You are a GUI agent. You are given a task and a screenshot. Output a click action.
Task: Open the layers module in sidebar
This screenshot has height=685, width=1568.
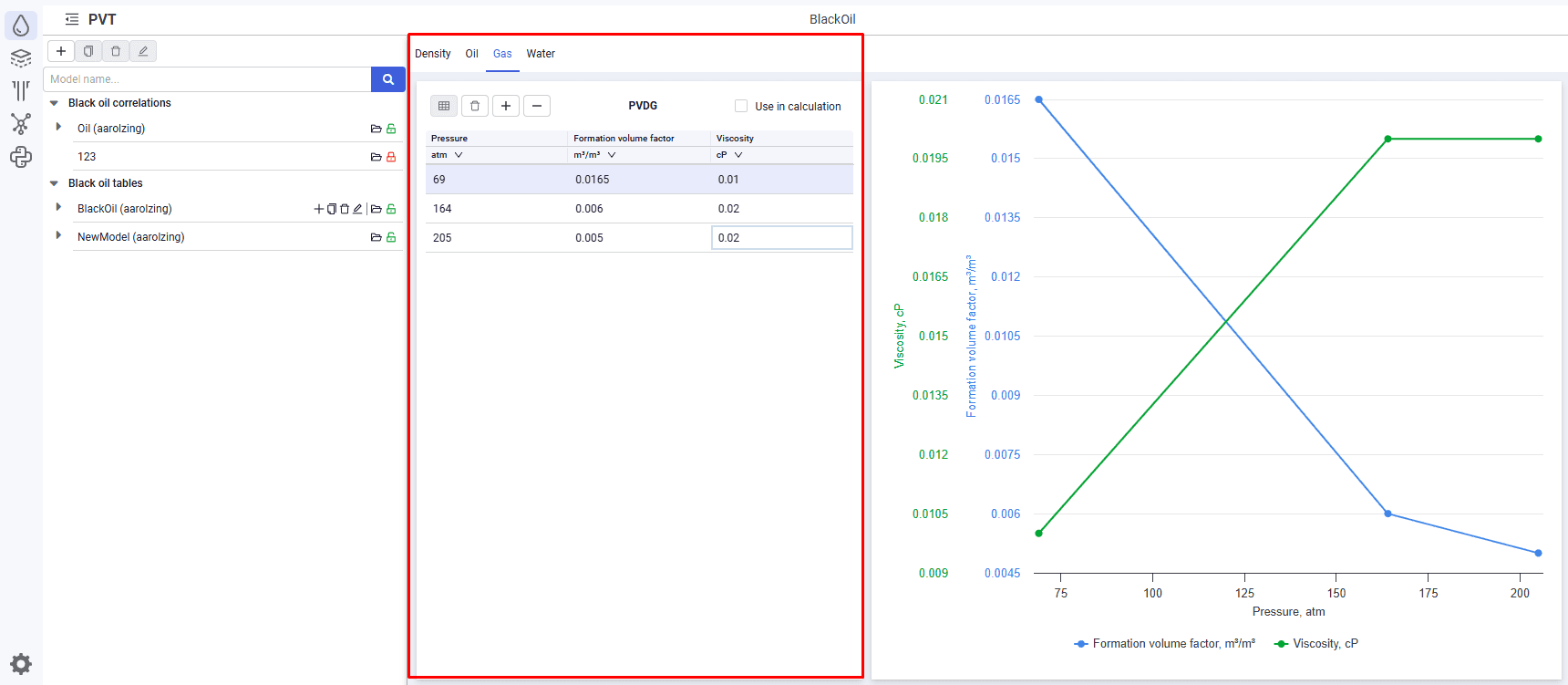[x=21, y=58]
